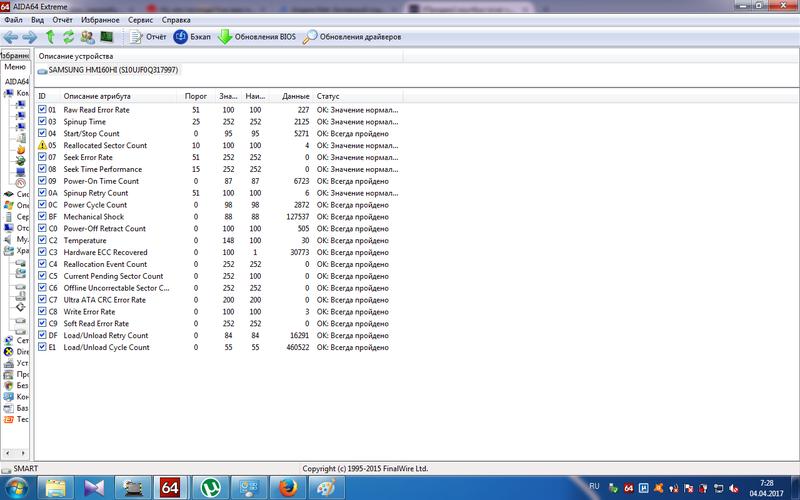The height and width of the screenshot is (500, 800).
Task: Toggle checkbox for Load/Unload Cycle Count
Action: [42, 347]
